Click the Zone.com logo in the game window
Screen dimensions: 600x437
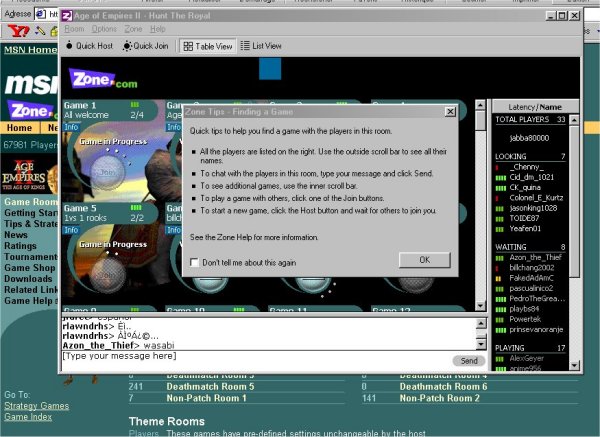[103, 79]
